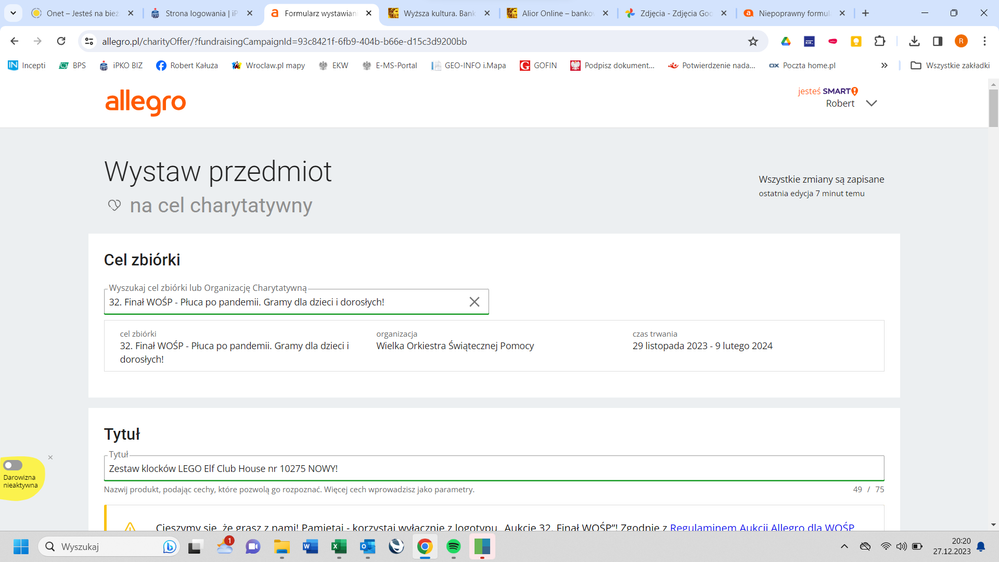Toggle the Darowizna nieaktywna switch
999x562 pixels.
pos(13,465)
